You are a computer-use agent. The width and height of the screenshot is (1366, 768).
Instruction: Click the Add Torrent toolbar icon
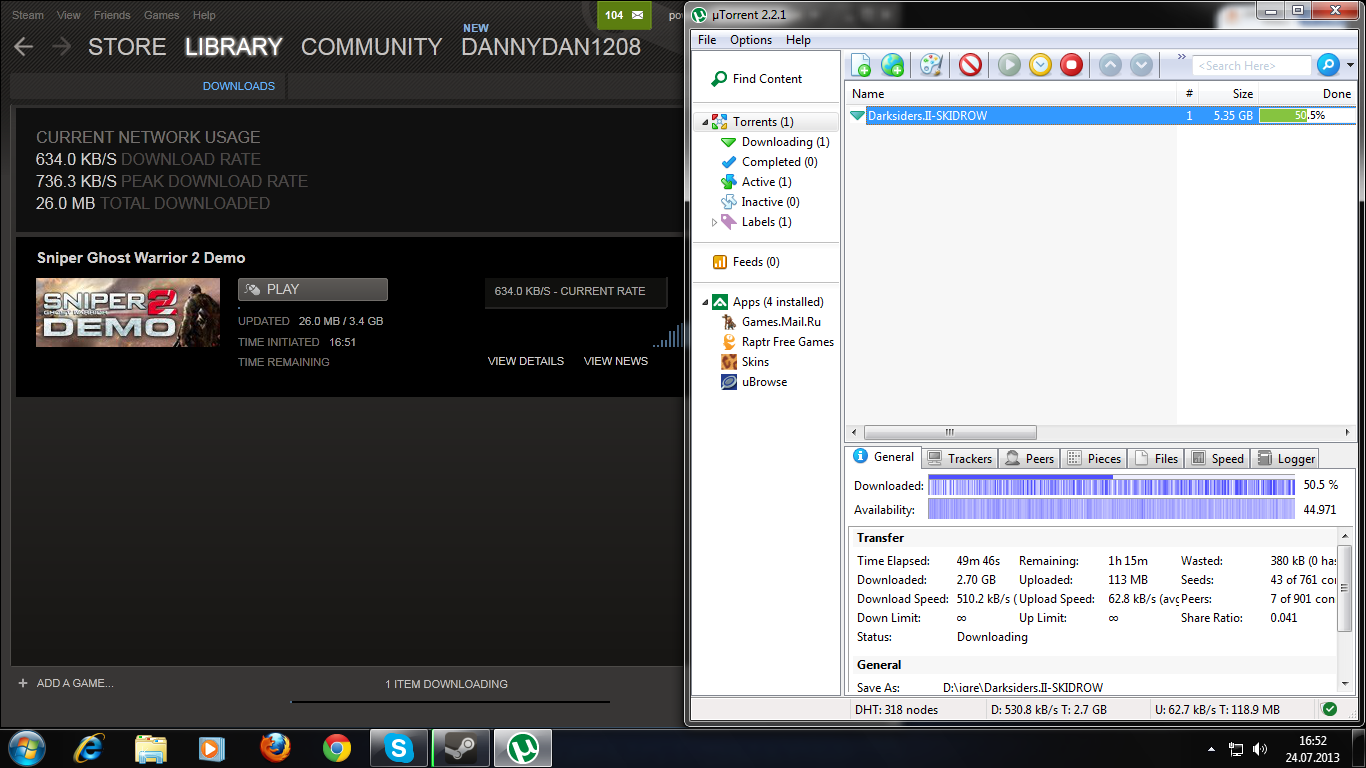point(861,65)
